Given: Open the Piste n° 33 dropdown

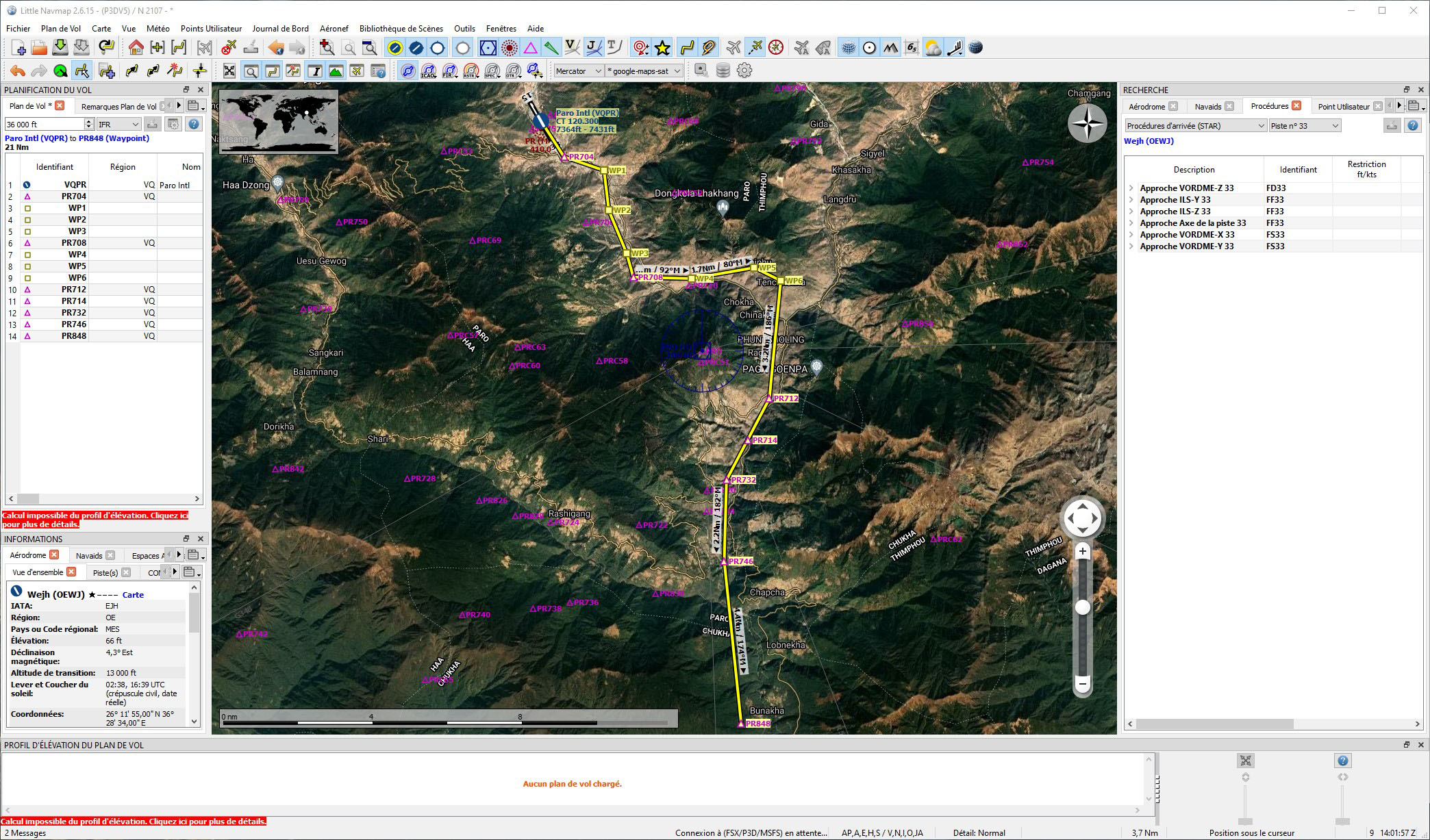Looking at the screenshot, I should pyautogui.click(x=1304, y=126).
